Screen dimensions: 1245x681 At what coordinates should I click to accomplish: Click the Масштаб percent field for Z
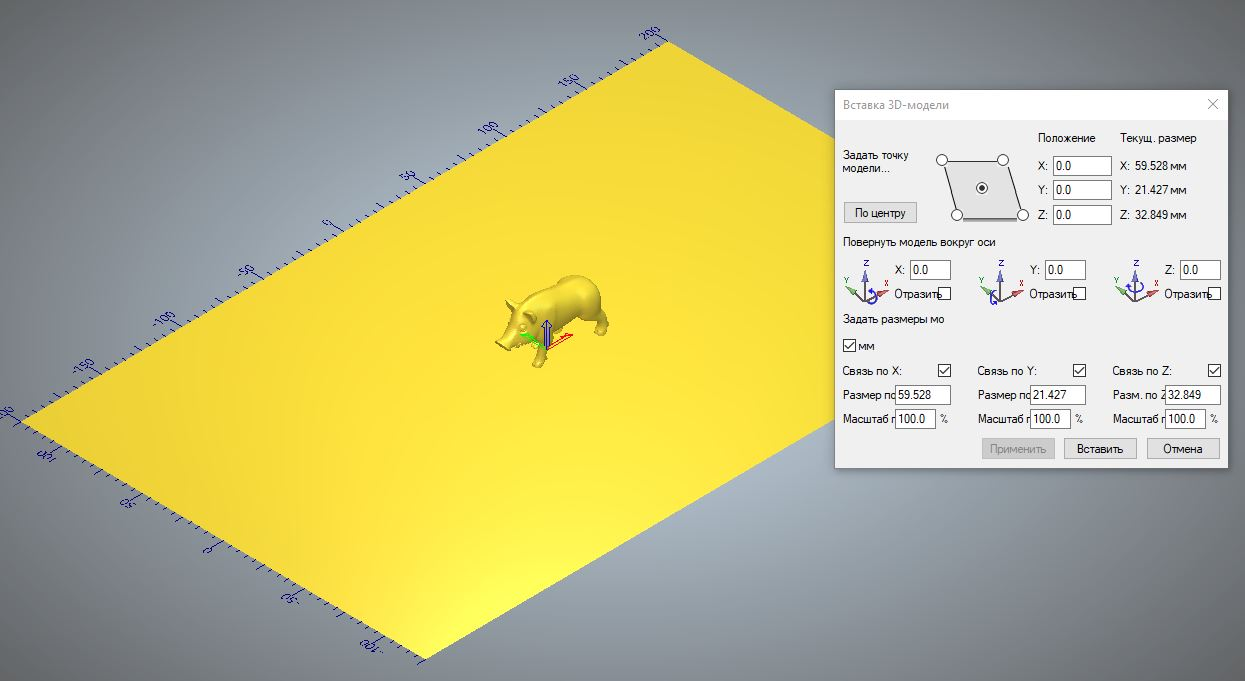pos(1186,419)
